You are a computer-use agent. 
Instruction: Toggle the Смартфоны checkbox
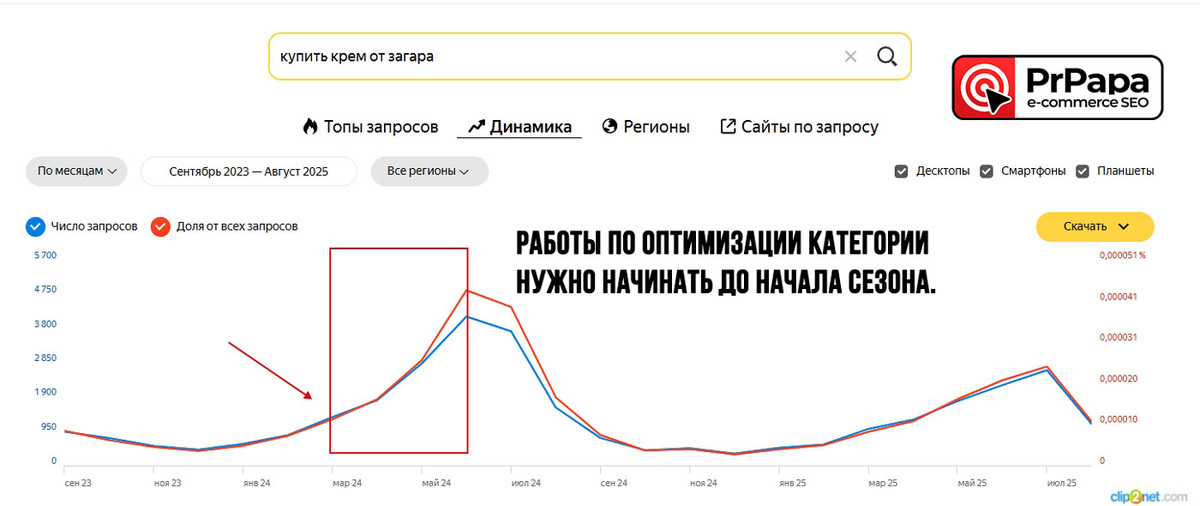(987, 171)
